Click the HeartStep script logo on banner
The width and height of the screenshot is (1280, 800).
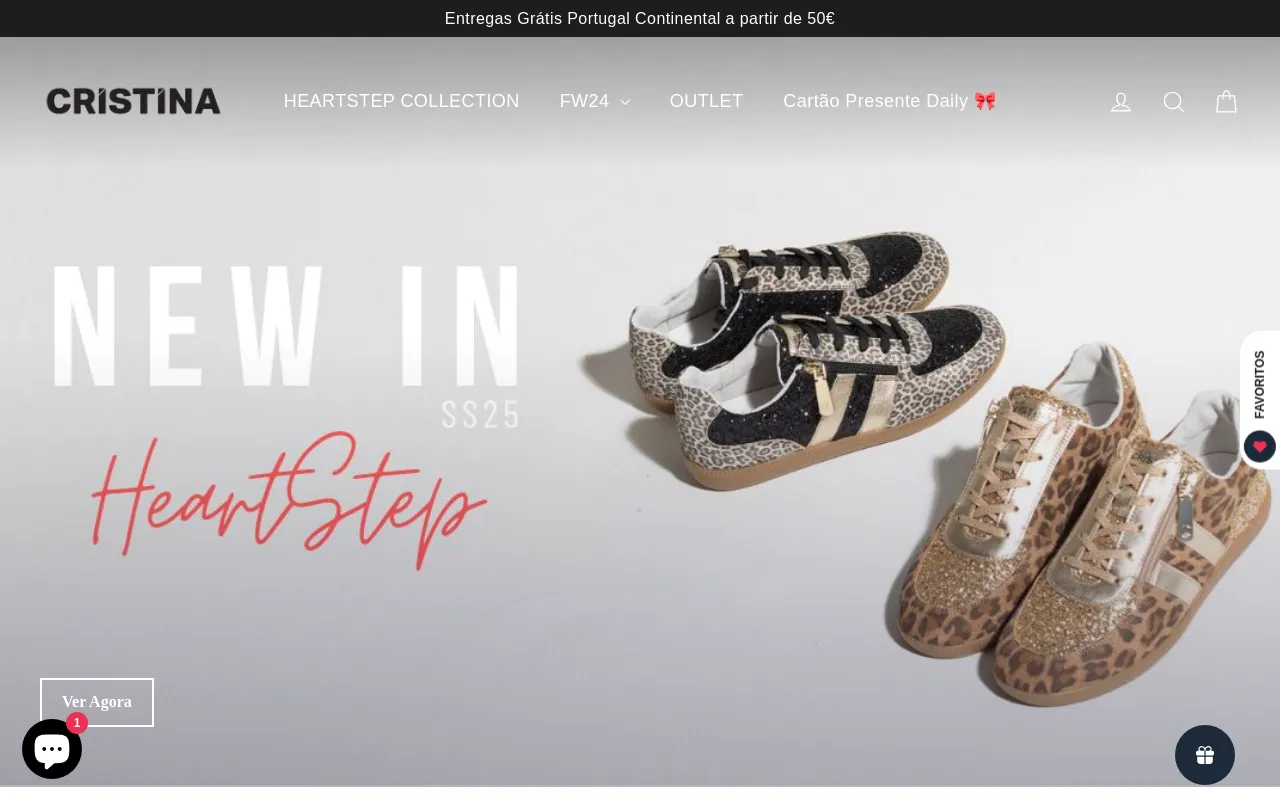[x=290, y=500]
